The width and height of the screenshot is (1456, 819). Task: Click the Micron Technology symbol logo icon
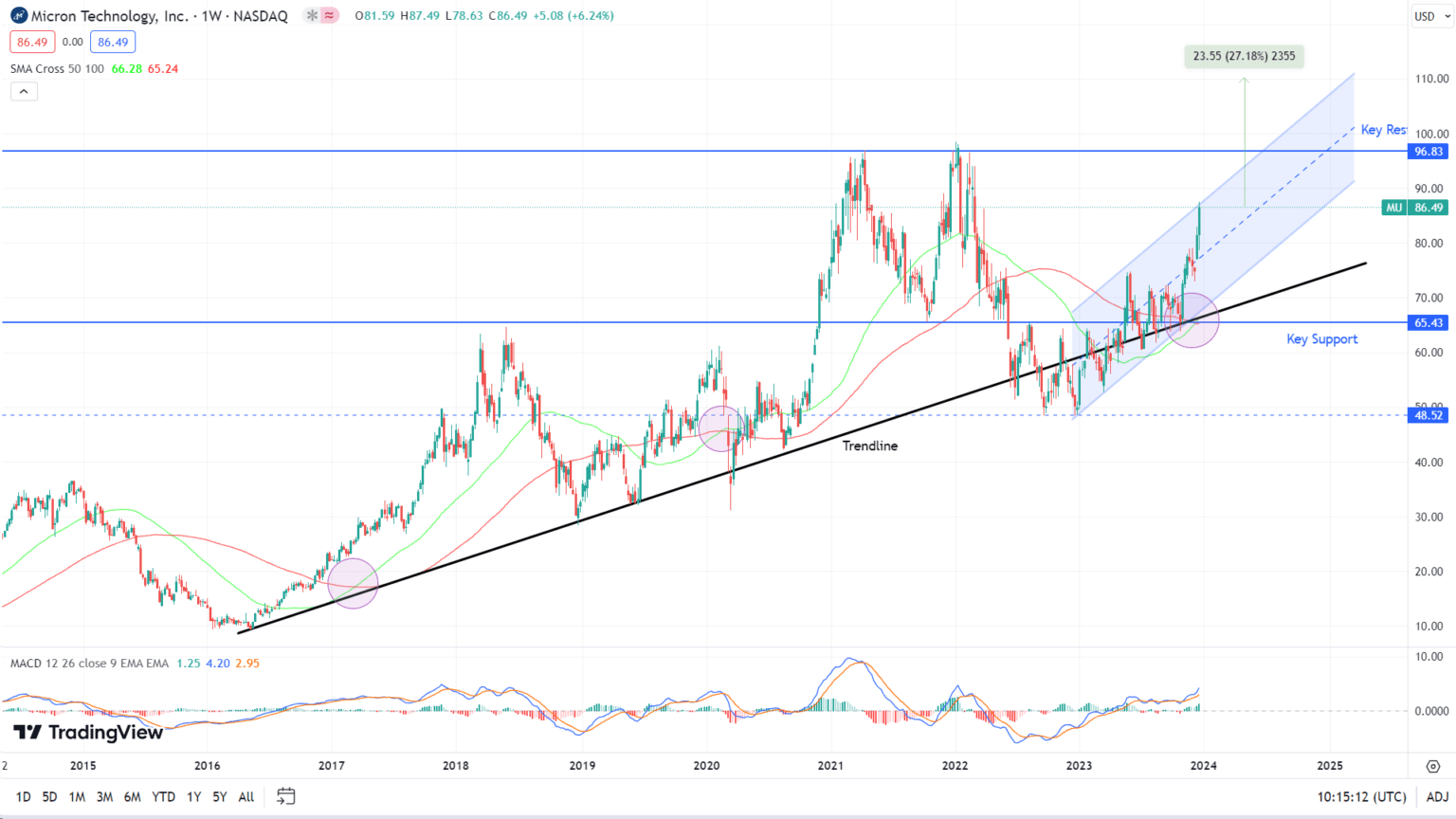19,15
